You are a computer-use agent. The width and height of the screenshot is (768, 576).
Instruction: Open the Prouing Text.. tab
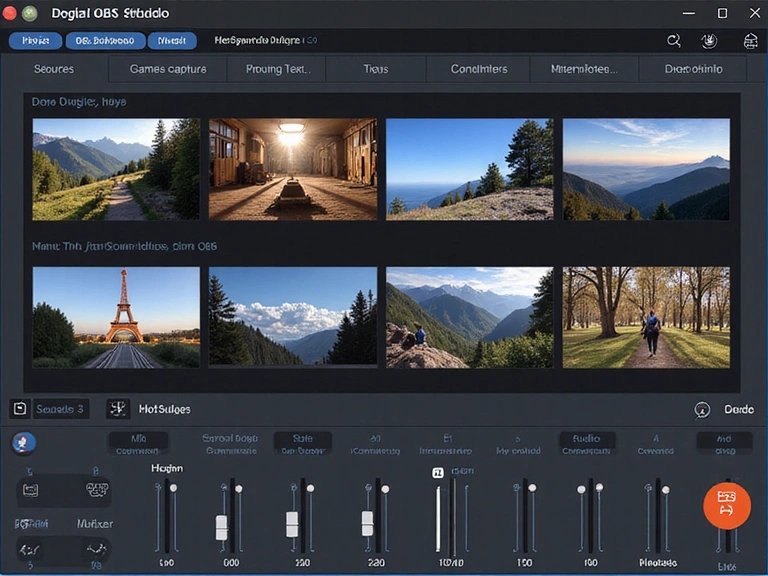(x=278, y=69)
